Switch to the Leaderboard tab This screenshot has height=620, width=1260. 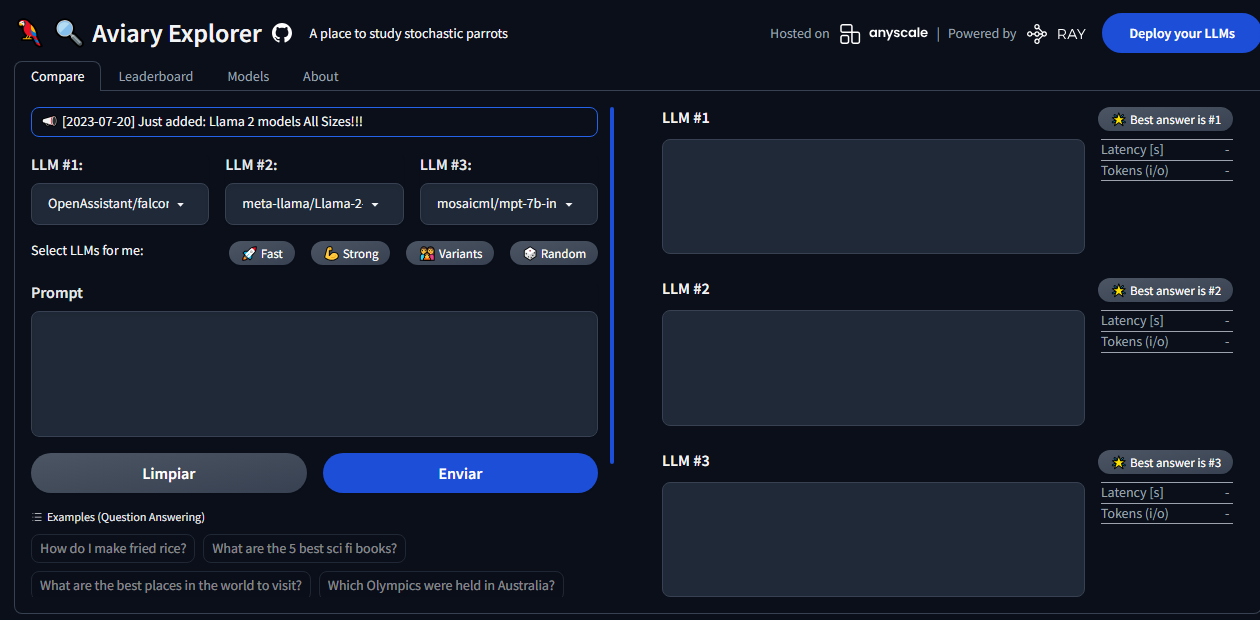point(156,77)
